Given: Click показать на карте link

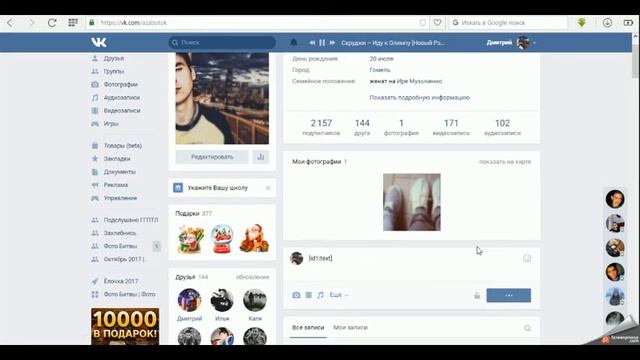Looking at the screenshot, I should coord(505,162).
